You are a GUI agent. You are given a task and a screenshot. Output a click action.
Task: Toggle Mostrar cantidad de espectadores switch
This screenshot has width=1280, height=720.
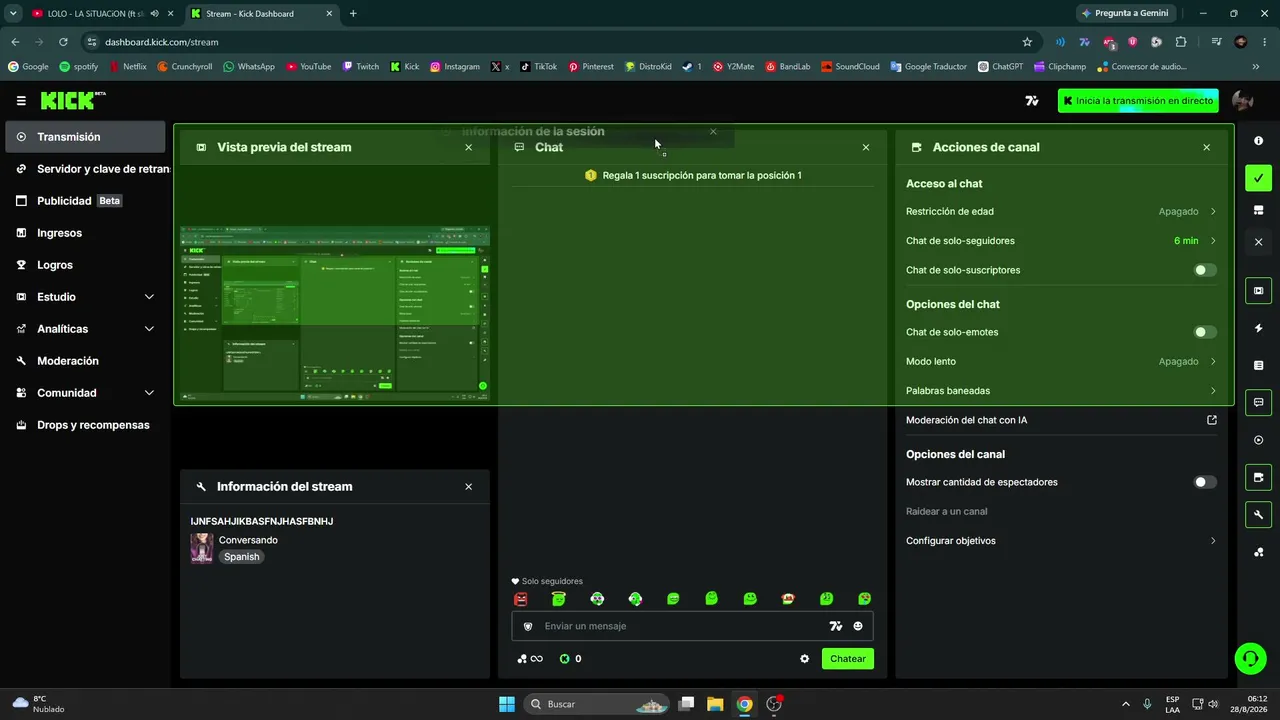pos(1205,482)
